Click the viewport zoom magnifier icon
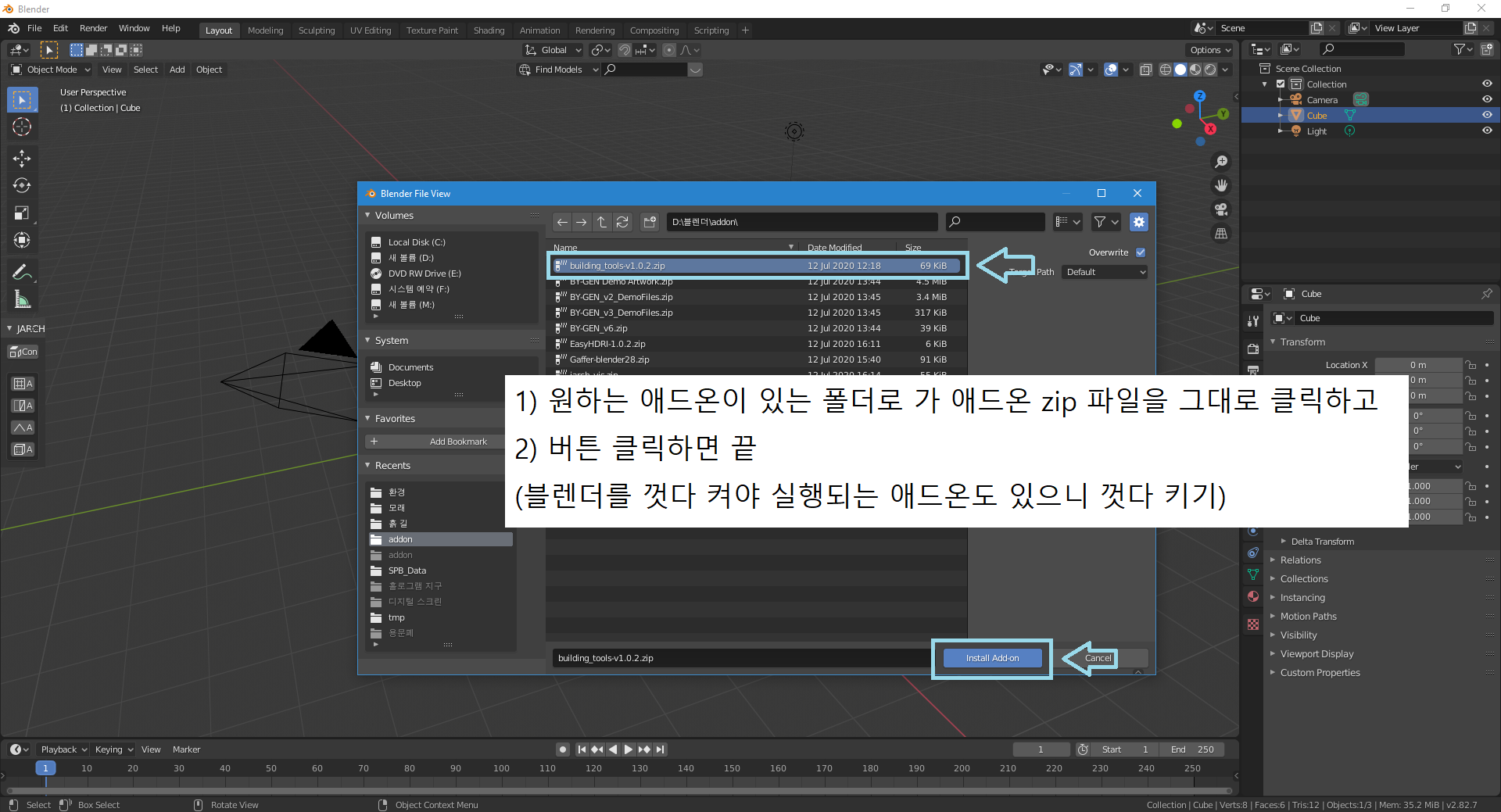The image size is (1501, 812). click(x=1221, y=162)
